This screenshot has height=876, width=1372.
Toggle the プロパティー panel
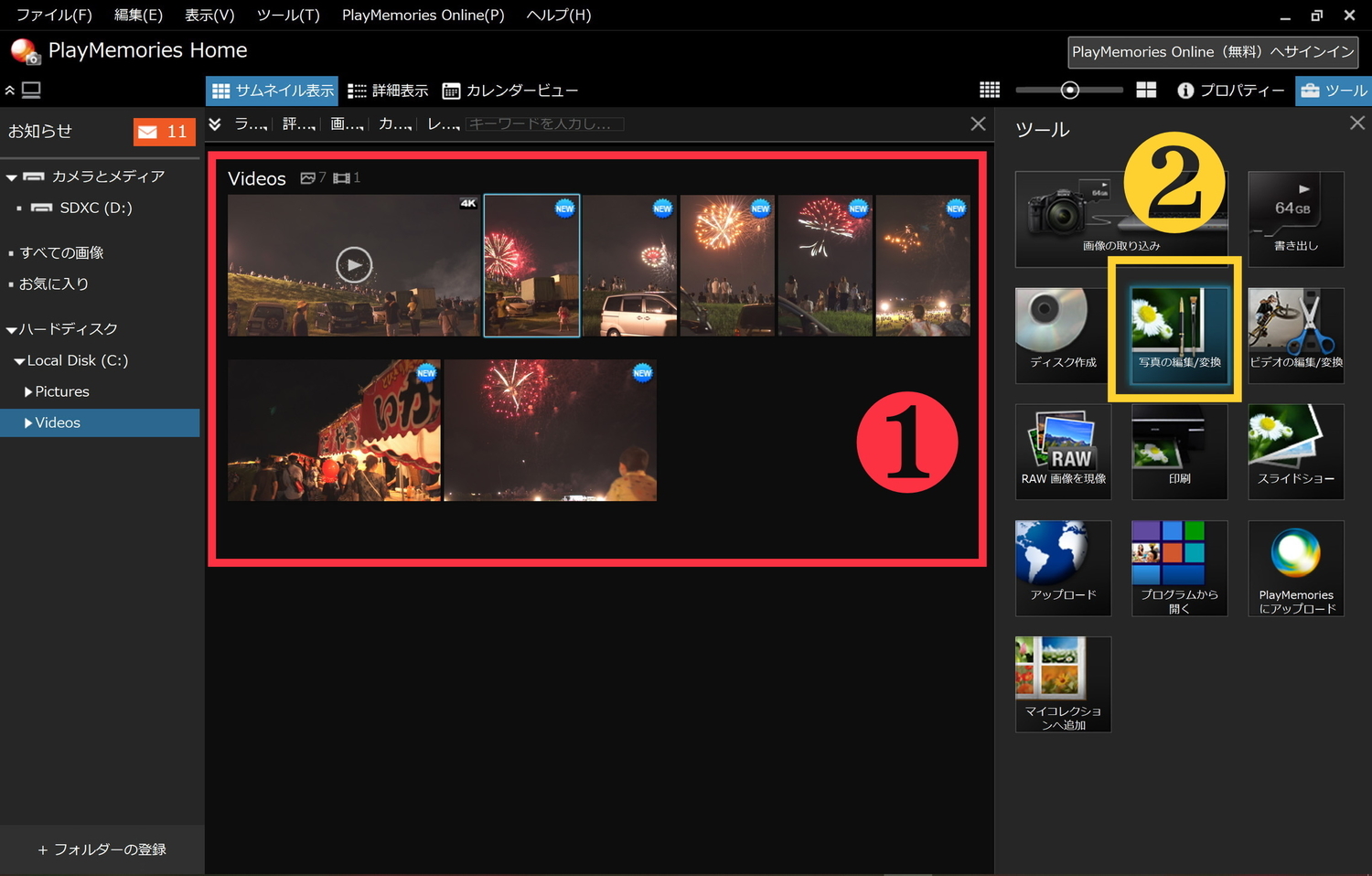click(x=1231, y=91)
